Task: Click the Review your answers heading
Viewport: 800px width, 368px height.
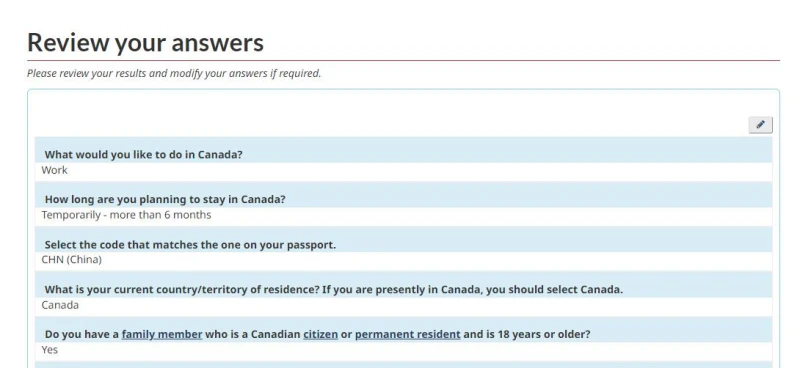Action: tap(145, 42)
